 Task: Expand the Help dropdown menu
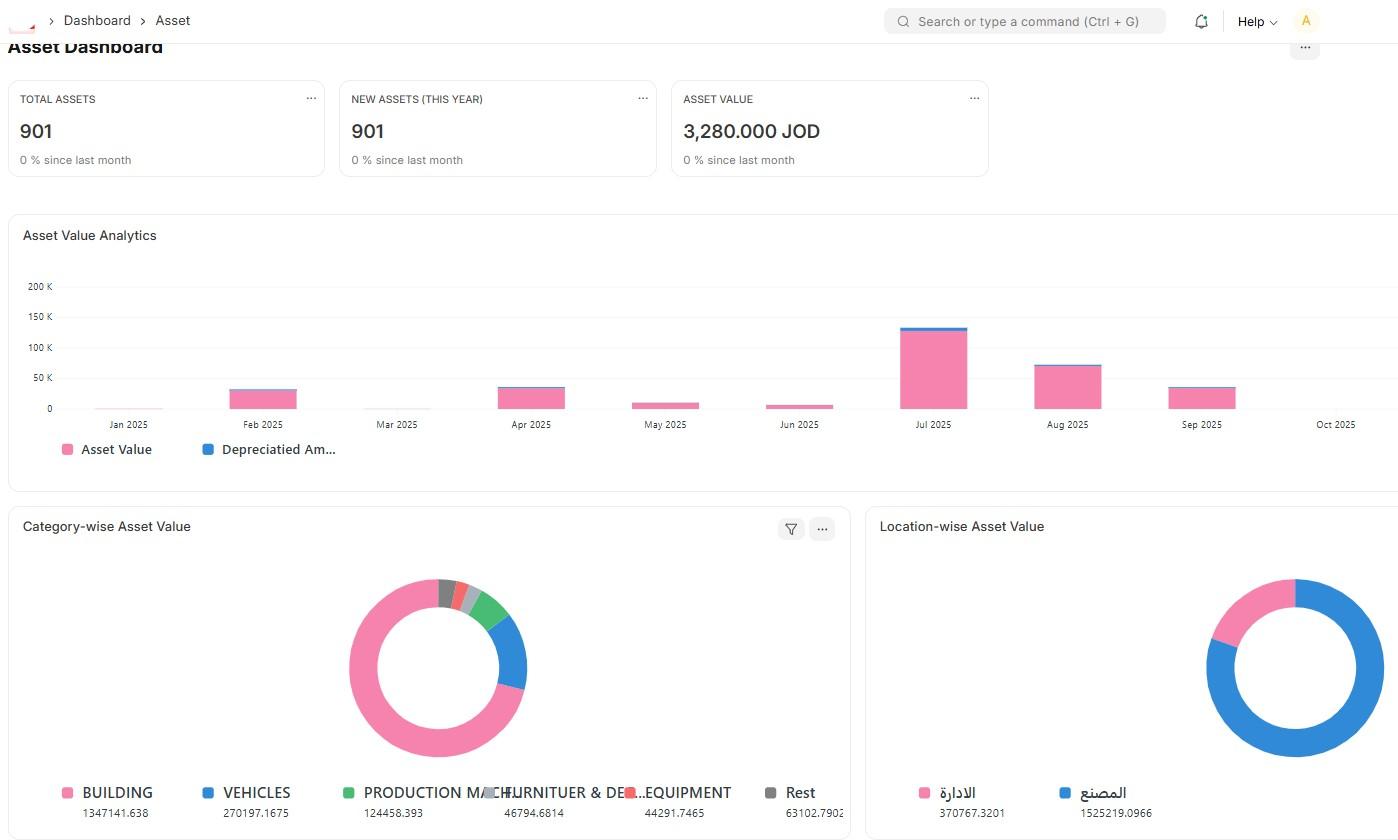pyautogui.click(x=1257, y=21)
